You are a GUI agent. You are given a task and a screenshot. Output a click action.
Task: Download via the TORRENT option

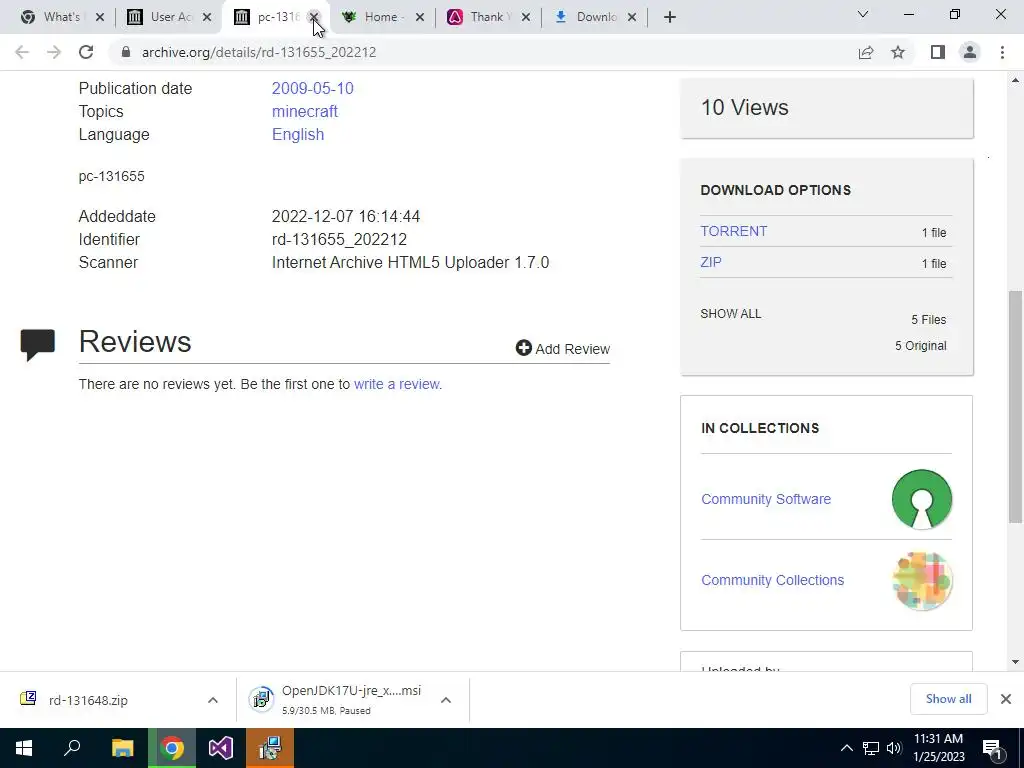733,231
